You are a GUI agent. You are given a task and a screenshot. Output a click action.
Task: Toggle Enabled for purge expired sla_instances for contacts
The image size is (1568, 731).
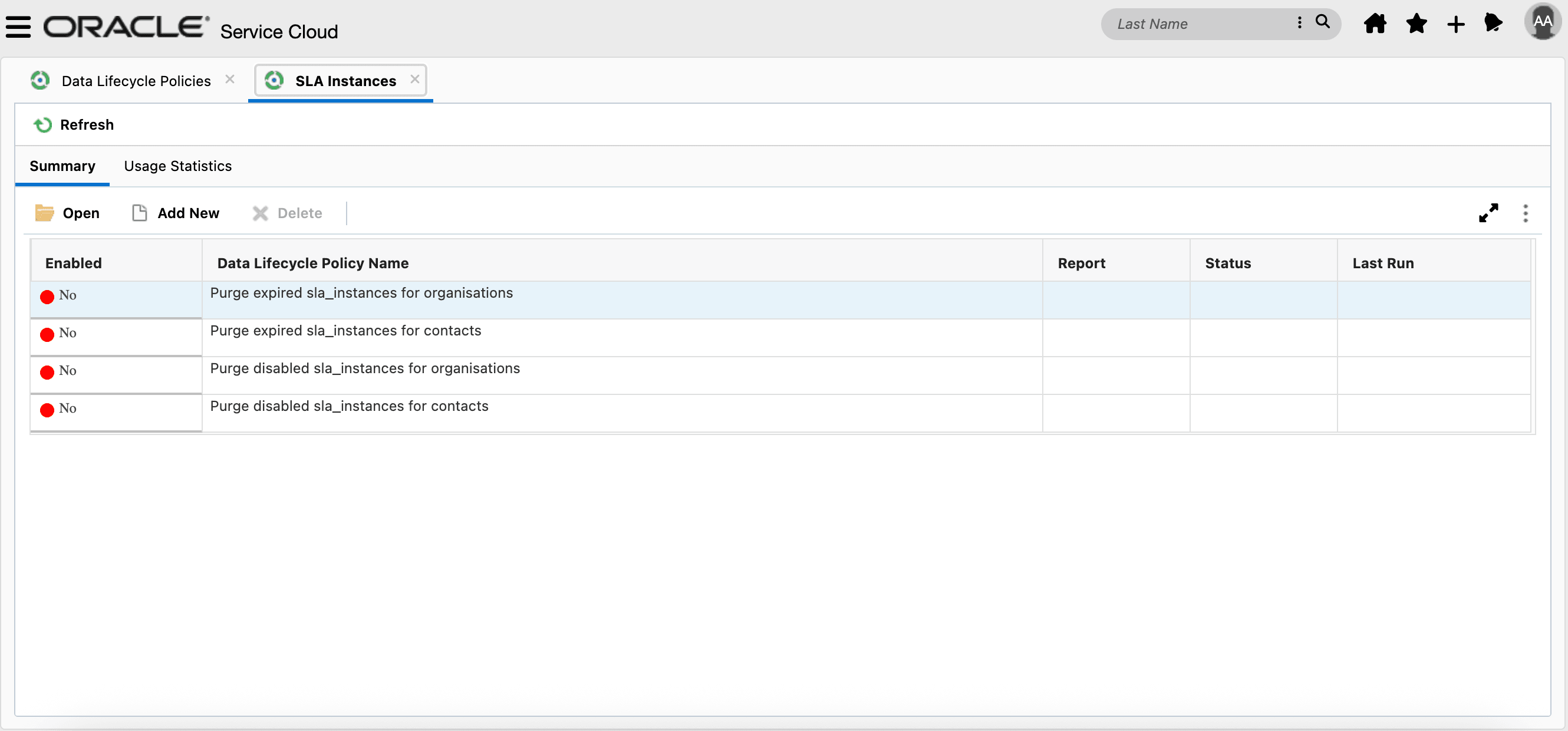[x=47, y=334]
